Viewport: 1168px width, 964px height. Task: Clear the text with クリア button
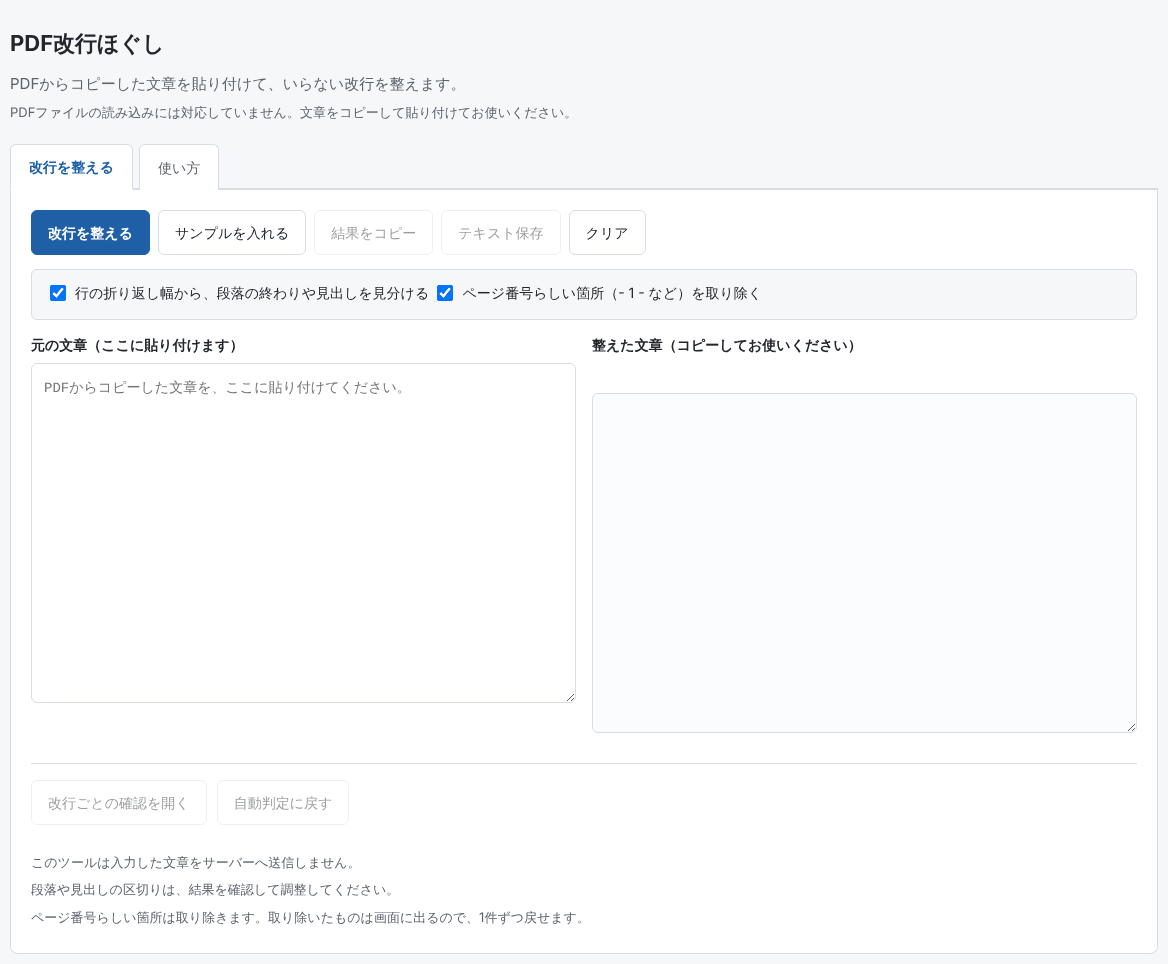click(x=607, y=233)
